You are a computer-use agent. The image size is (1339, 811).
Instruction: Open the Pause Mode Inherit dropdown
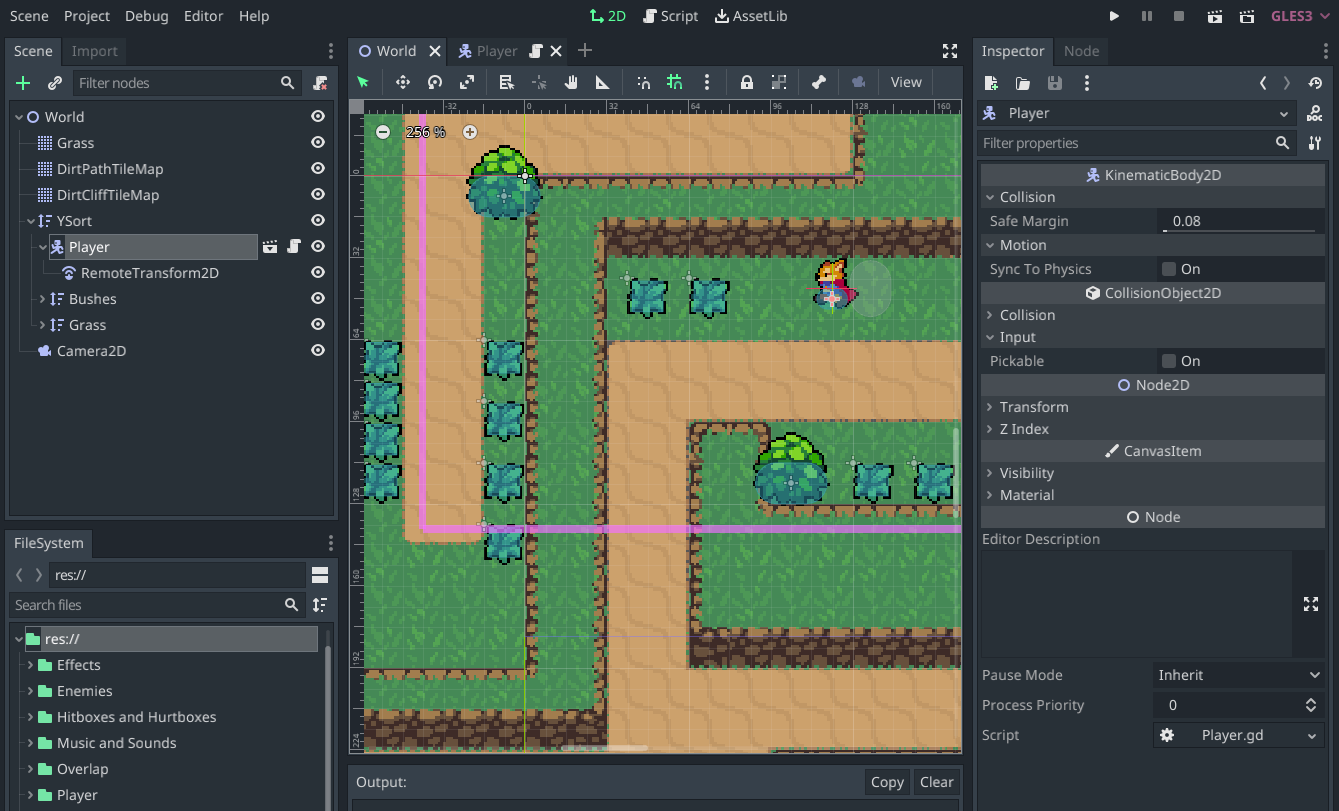(x=1239, y=675)
